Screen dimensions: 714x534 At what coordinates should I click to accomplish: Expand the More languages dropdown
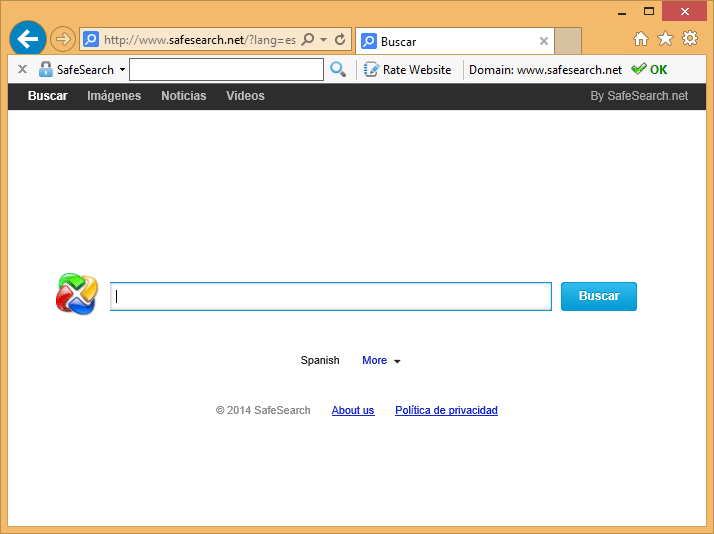click(381, 361)
